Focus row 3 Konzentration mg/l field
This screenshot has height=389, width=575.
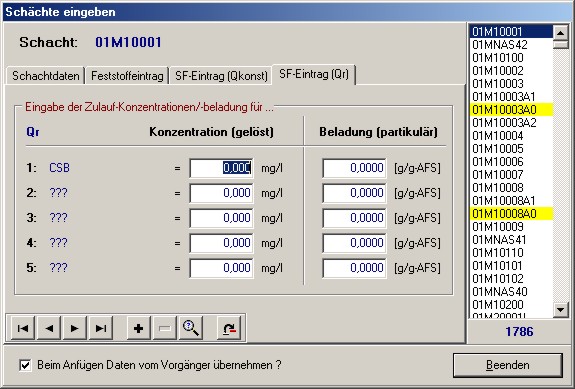click(221, 218)
